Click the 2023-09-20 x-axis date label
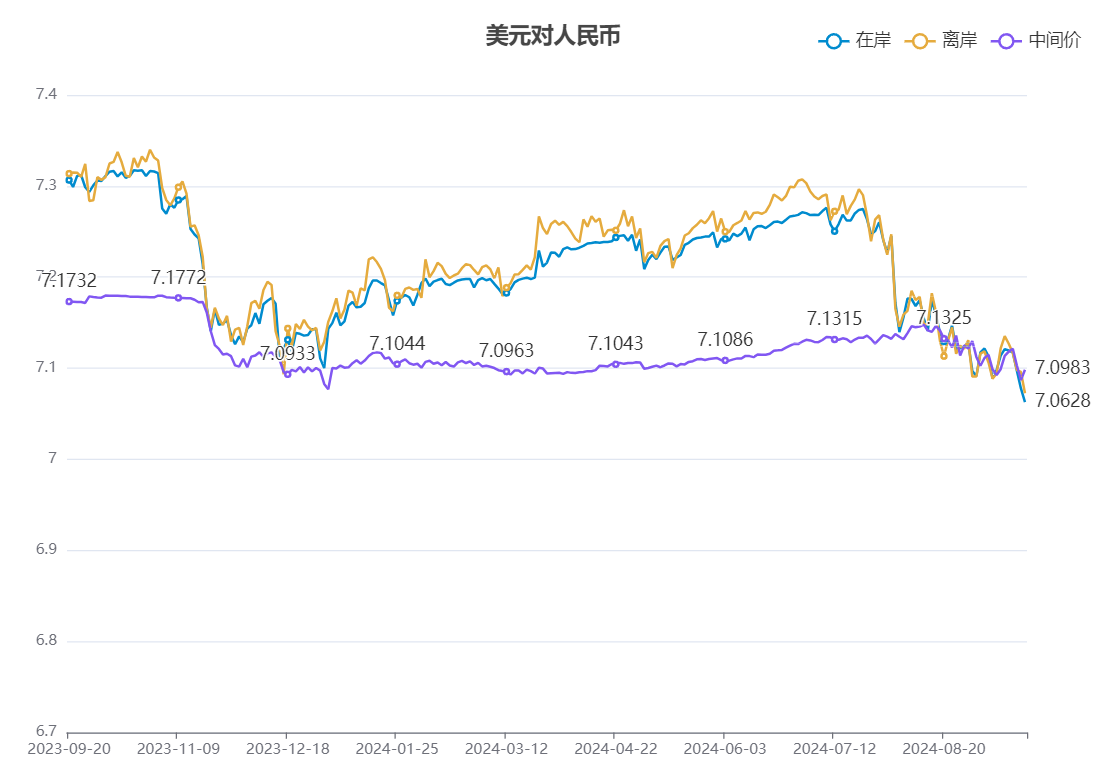Viewport: 1096px width, 775px height. [x=68, y=748]
